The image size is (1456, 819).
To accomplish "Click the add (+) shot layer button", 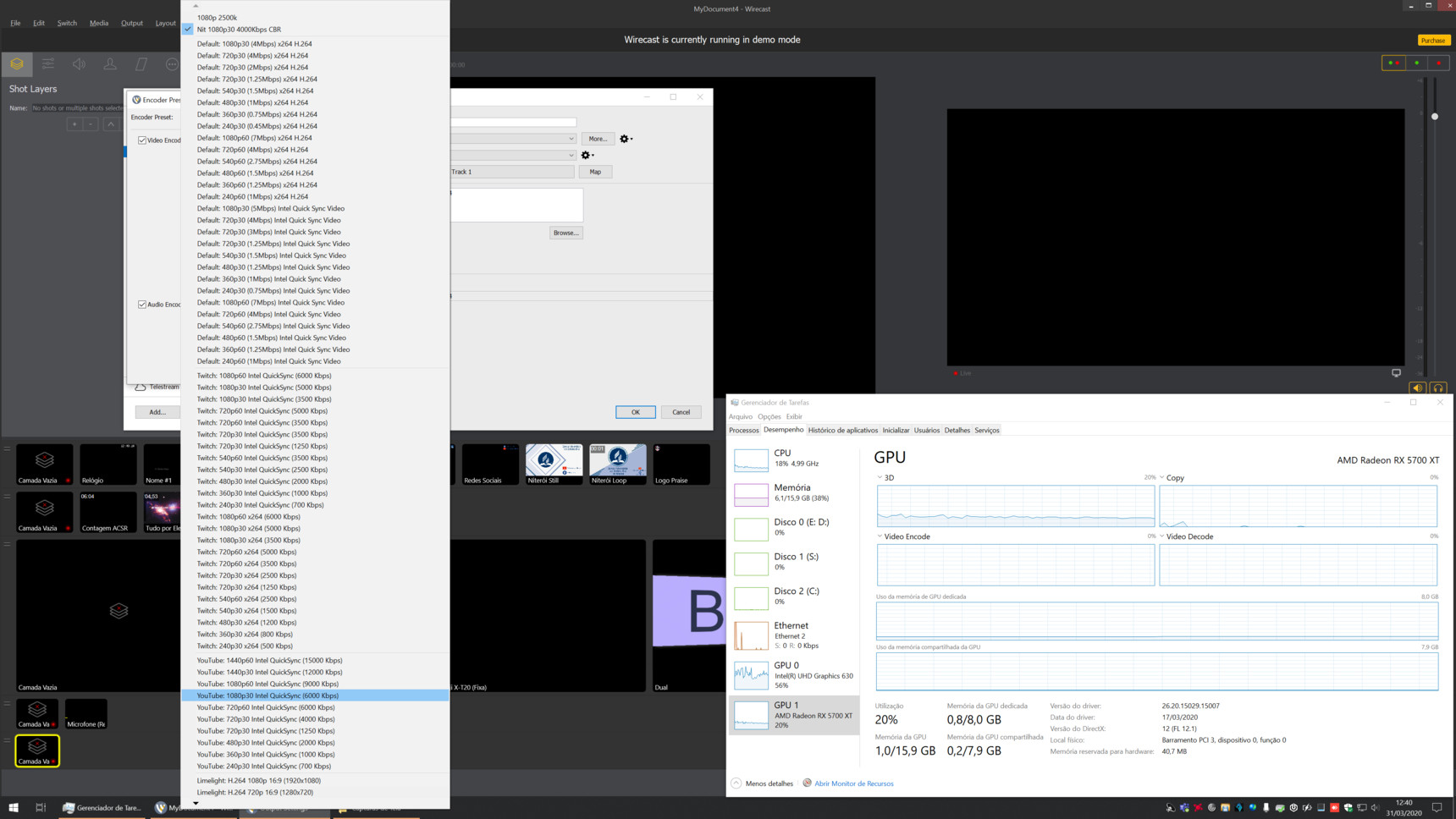I will tap(74, 124).
